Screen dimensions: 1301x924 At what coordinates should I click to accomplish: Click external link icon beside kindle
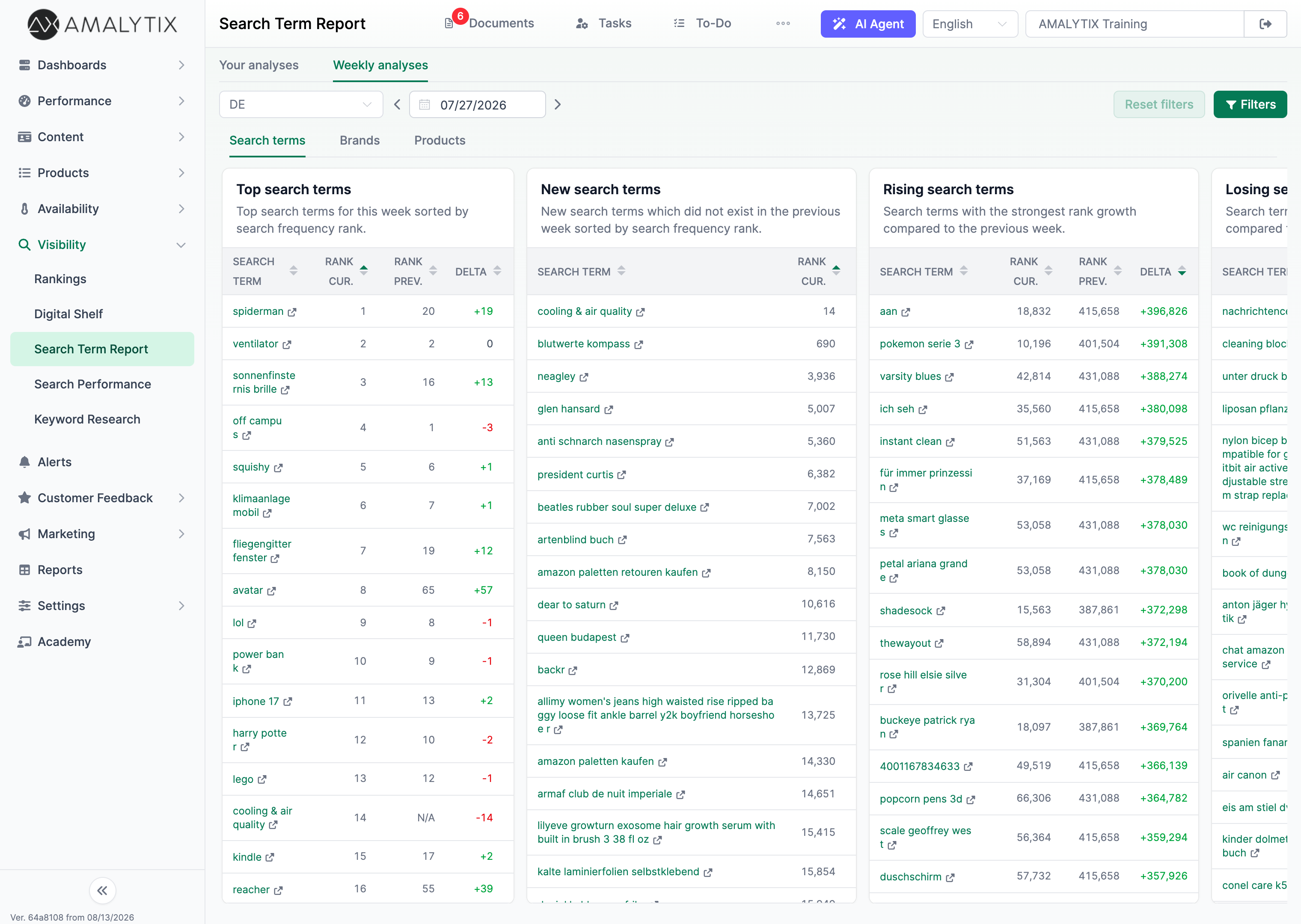point(270,857)
